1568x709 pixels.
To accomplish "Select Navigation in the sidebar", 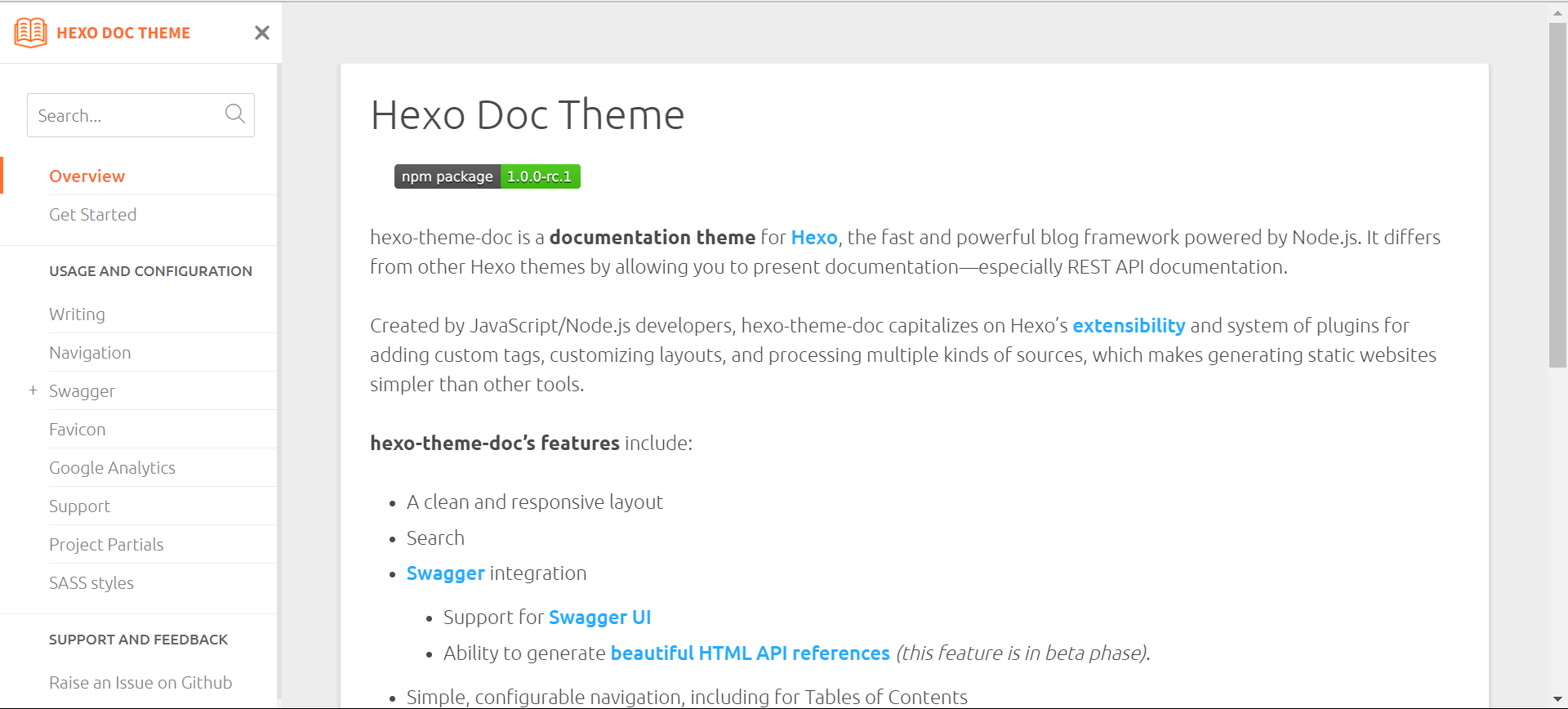I will (x=90, y=353).
